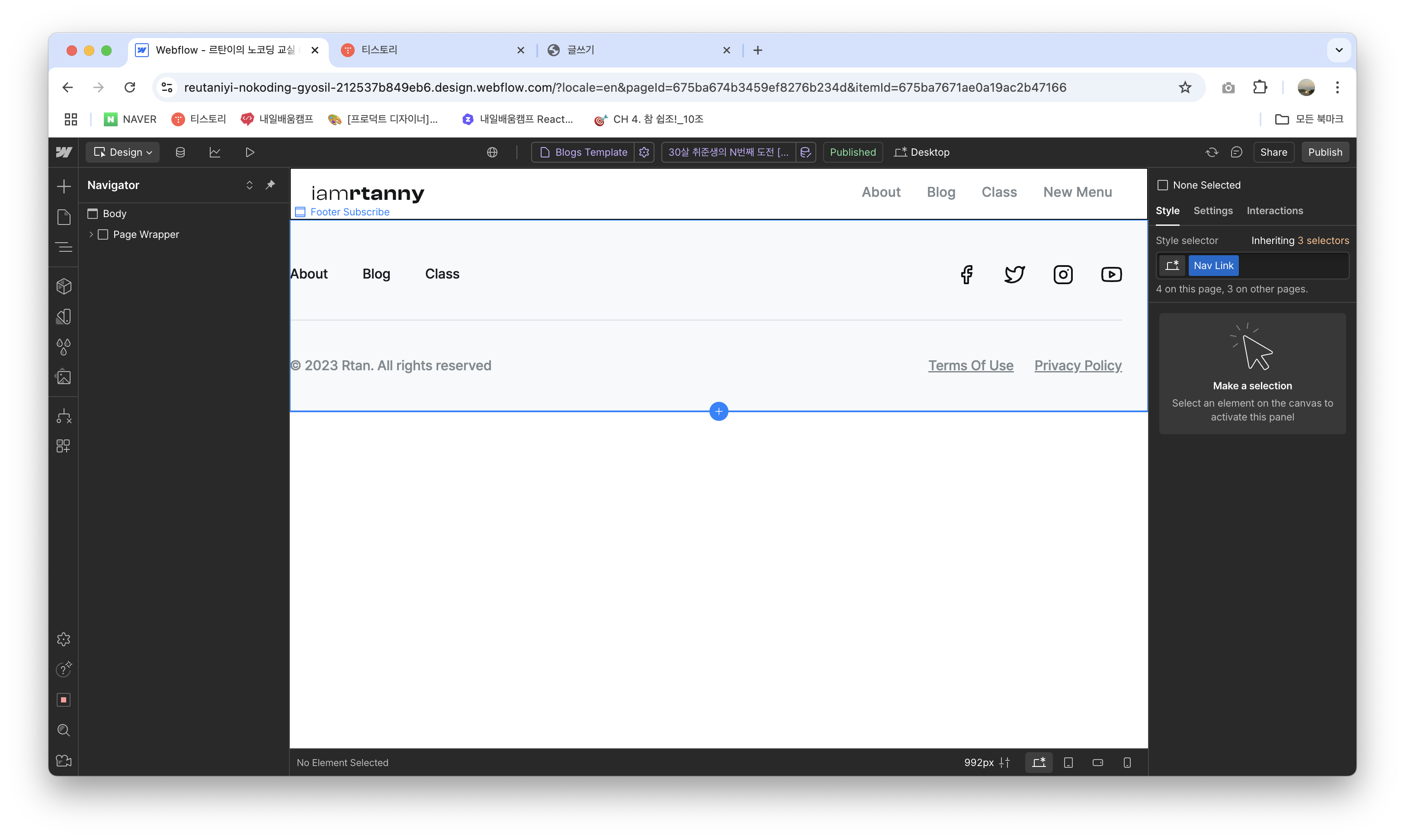
Task: Click the Facebook icon in footer
Action: point(967,275)
